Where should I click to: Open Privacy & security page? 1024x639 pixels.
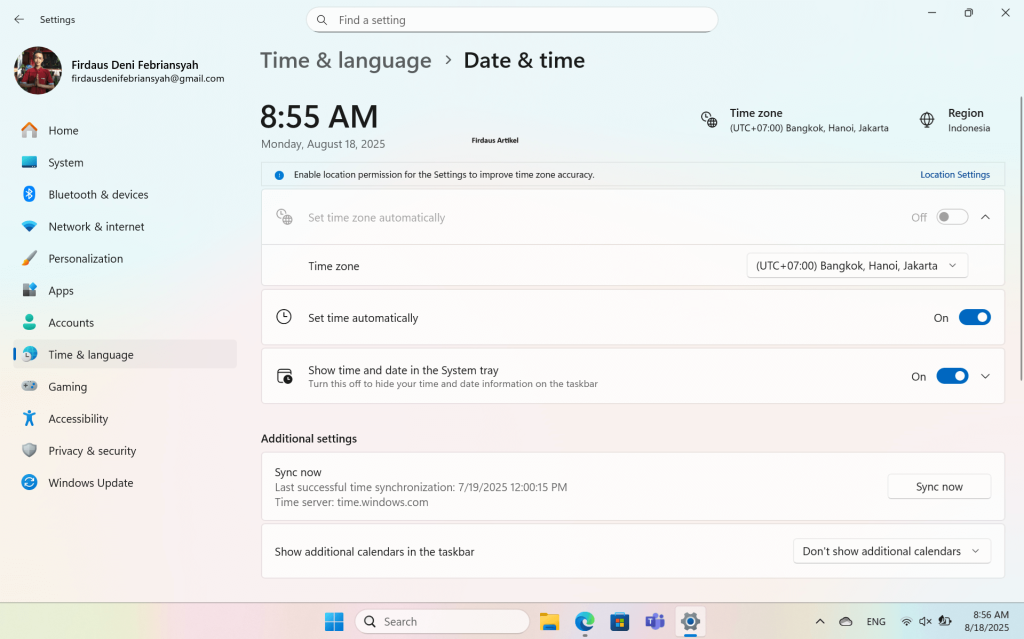(92, 451)
